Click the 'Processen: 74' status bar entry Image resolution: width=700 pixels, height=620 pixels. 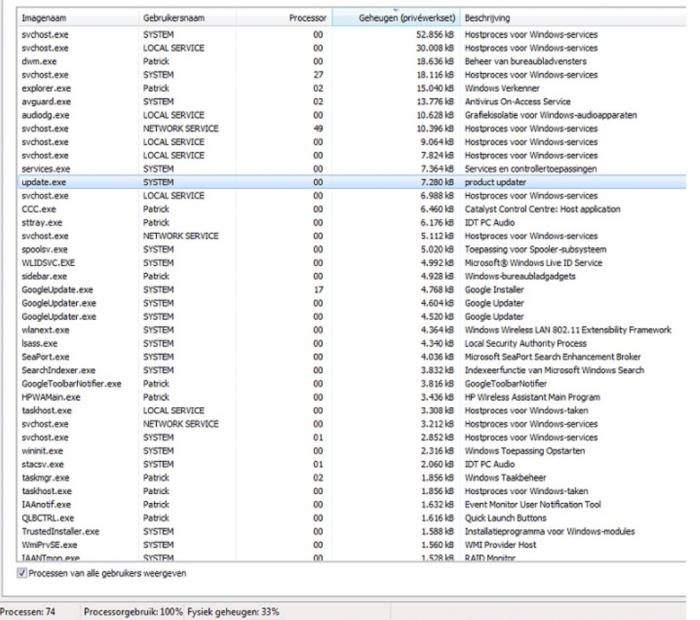pos(28,612)
